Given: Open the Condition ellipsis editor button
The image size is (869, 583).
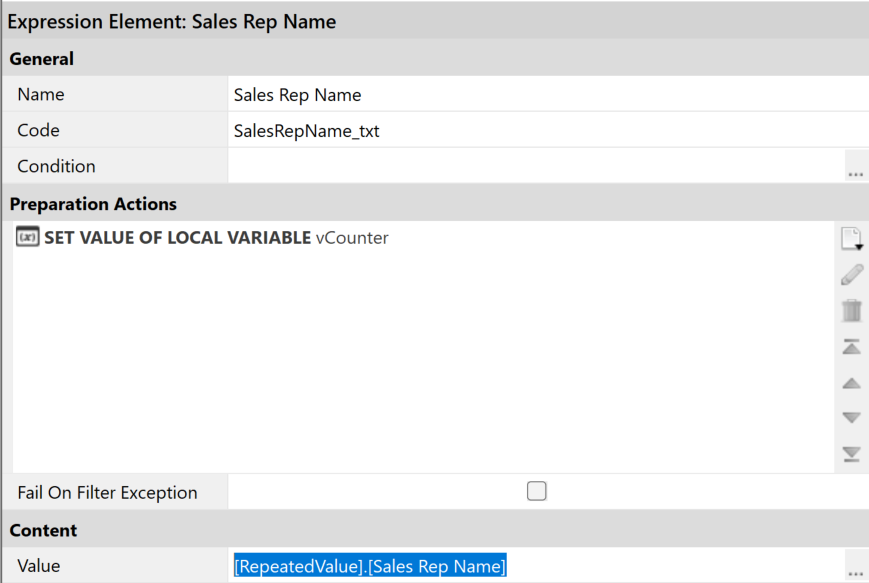Looking at the screenshot, I should click(x=855, y=167).
